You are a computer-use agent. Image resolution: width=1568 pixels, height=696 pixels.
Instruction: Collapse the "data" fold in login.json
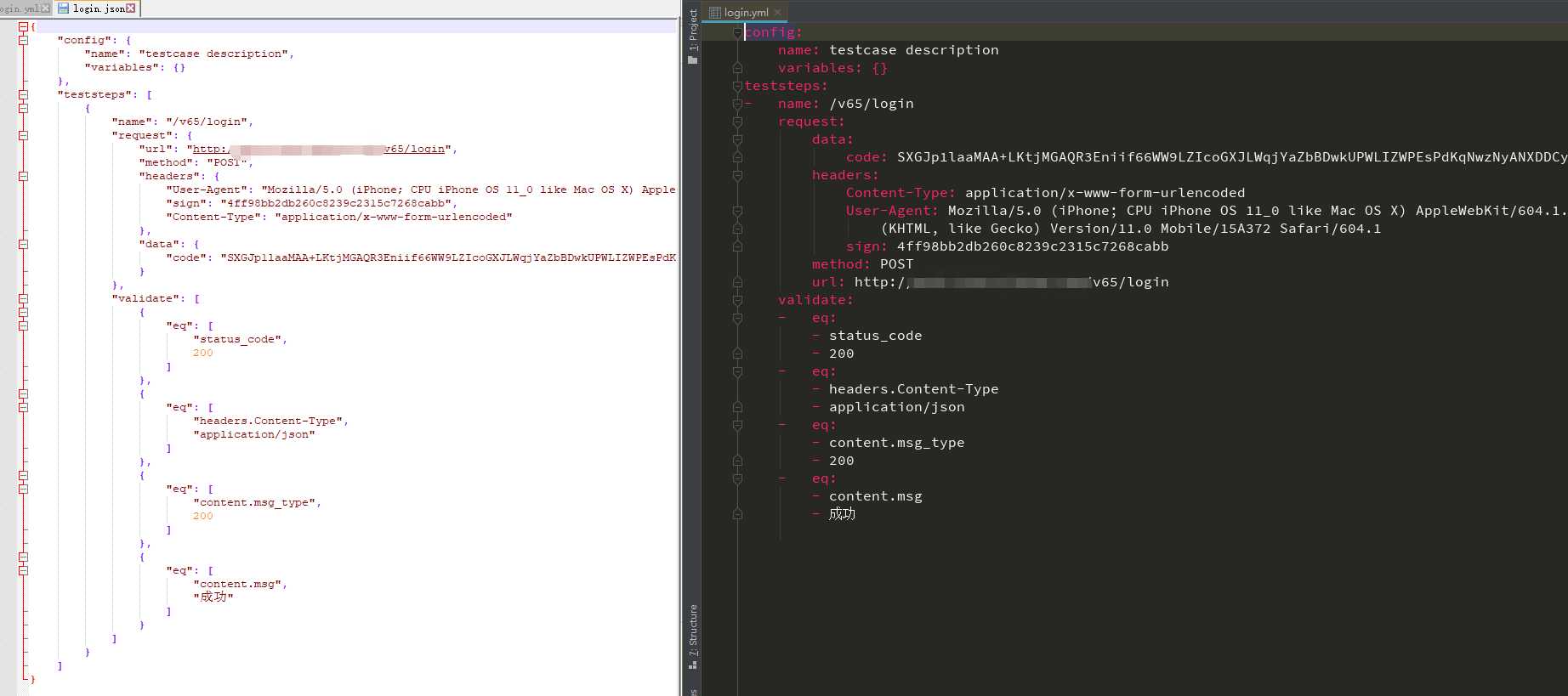tap(23, 244)
